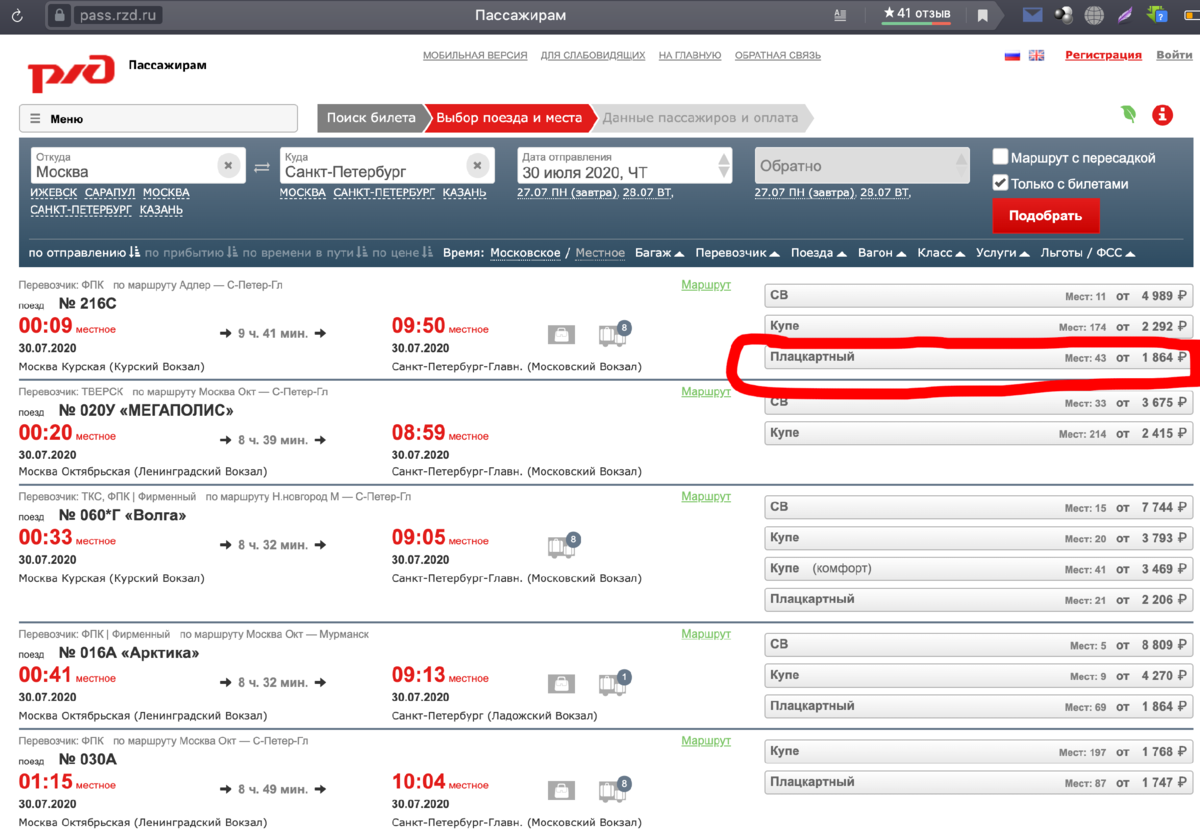1200x831 pixels.
Task: Open Обратная связь link
Action: 778,56
